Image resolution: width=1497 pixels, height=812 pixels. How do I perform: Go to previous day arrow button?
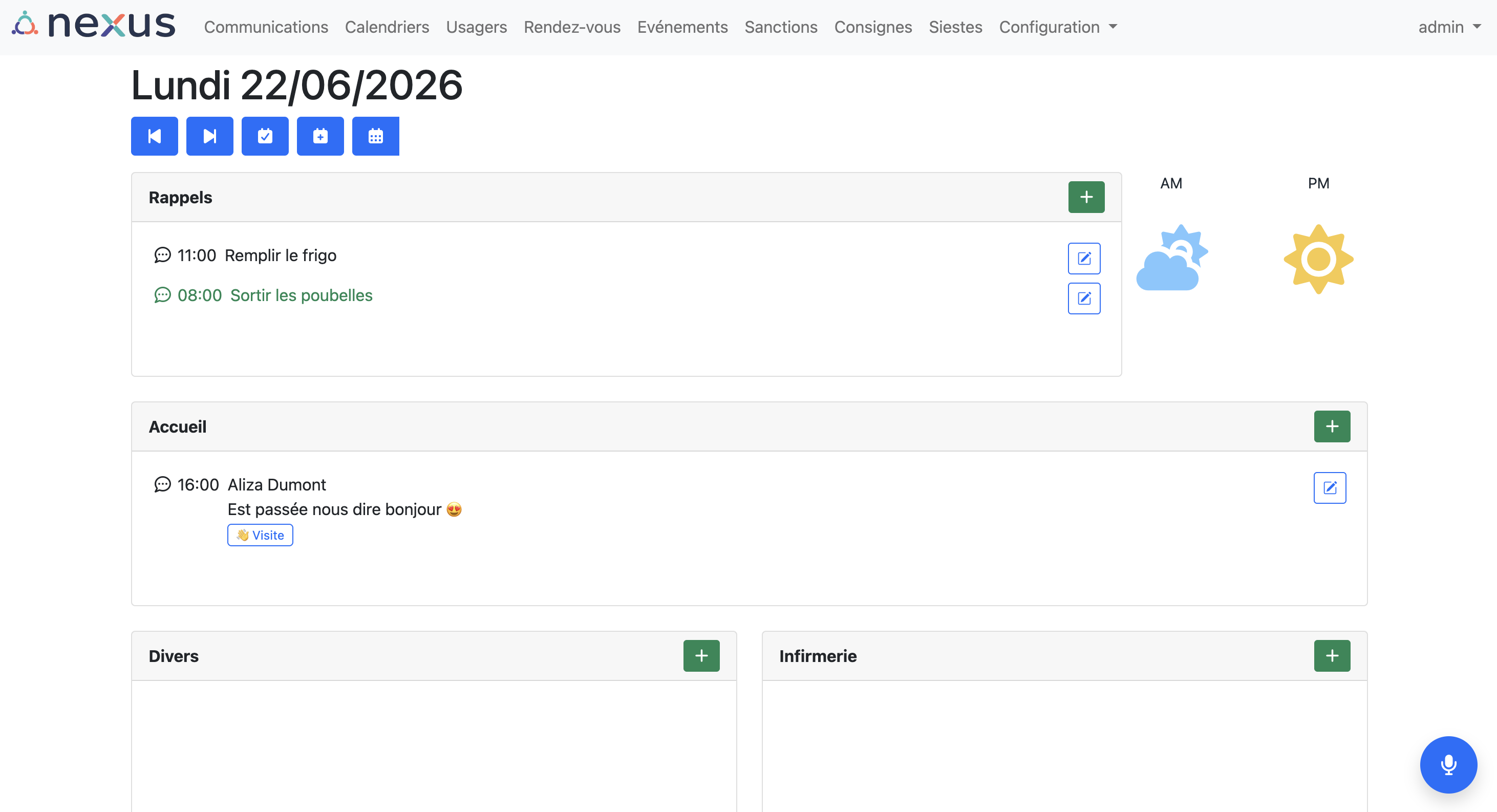pyautogui.click(x=155, y=136)
